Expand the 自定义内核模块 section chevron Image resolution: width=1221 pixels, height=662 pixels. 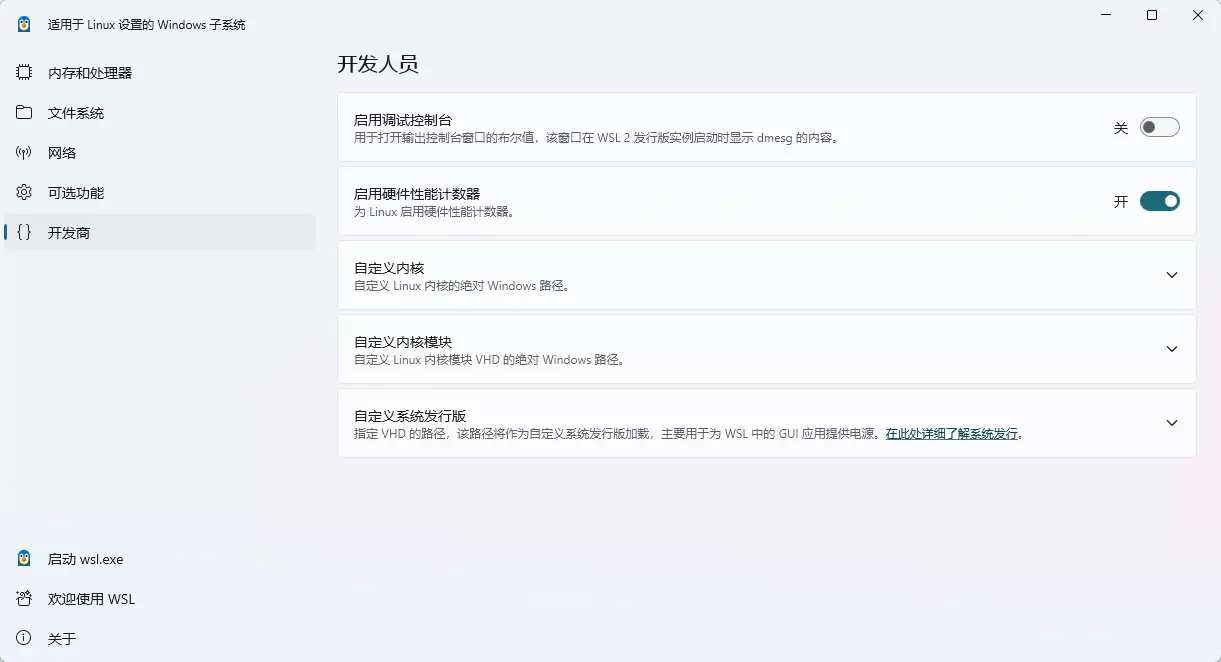tap(1172, 349)
